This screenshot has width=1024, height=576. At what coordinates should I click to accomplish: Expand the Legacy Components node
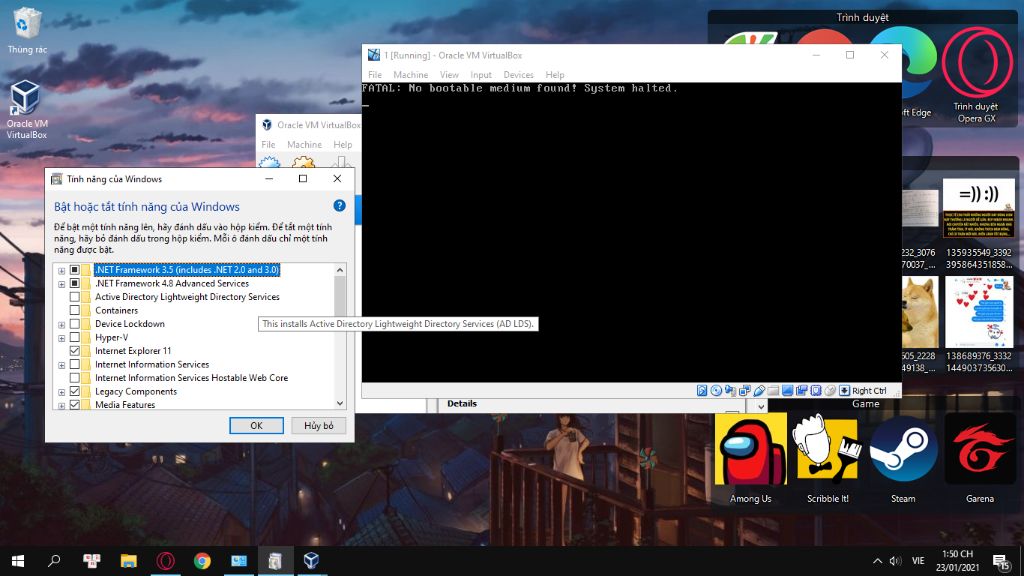[61, 392]
